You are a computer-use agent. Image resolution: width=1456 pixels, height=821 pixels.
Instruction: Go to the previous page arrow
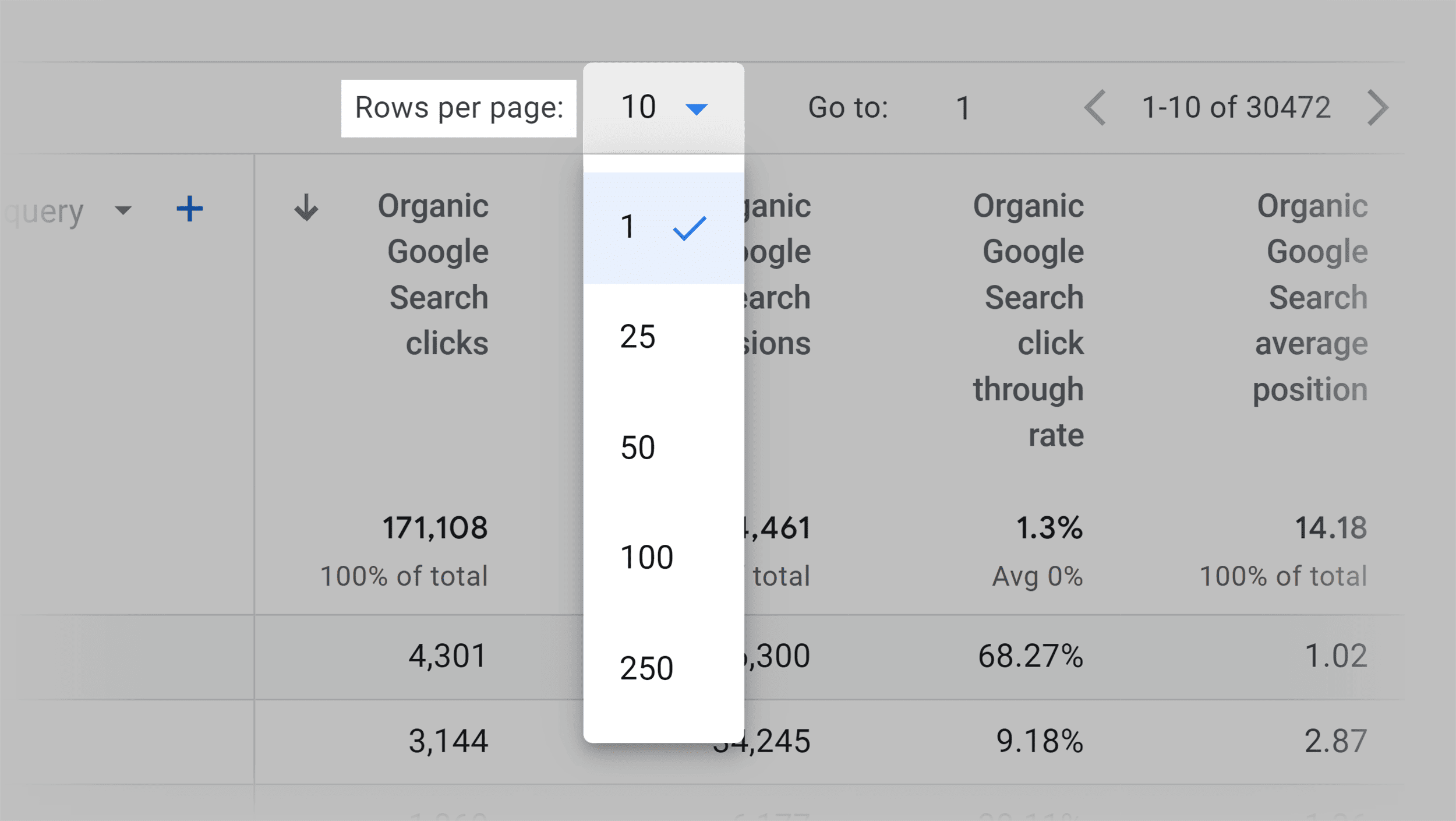point(1095,108)
